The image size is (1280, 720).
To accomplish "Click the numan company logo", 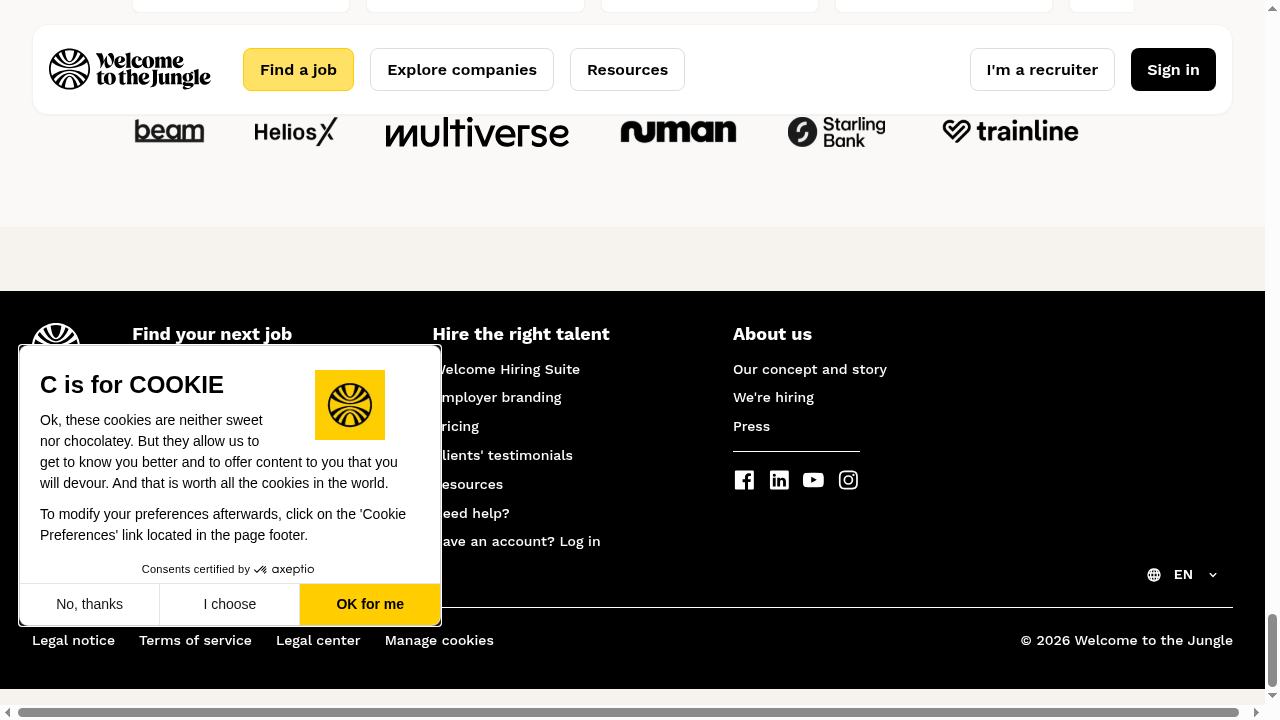I will coord(678,131).
